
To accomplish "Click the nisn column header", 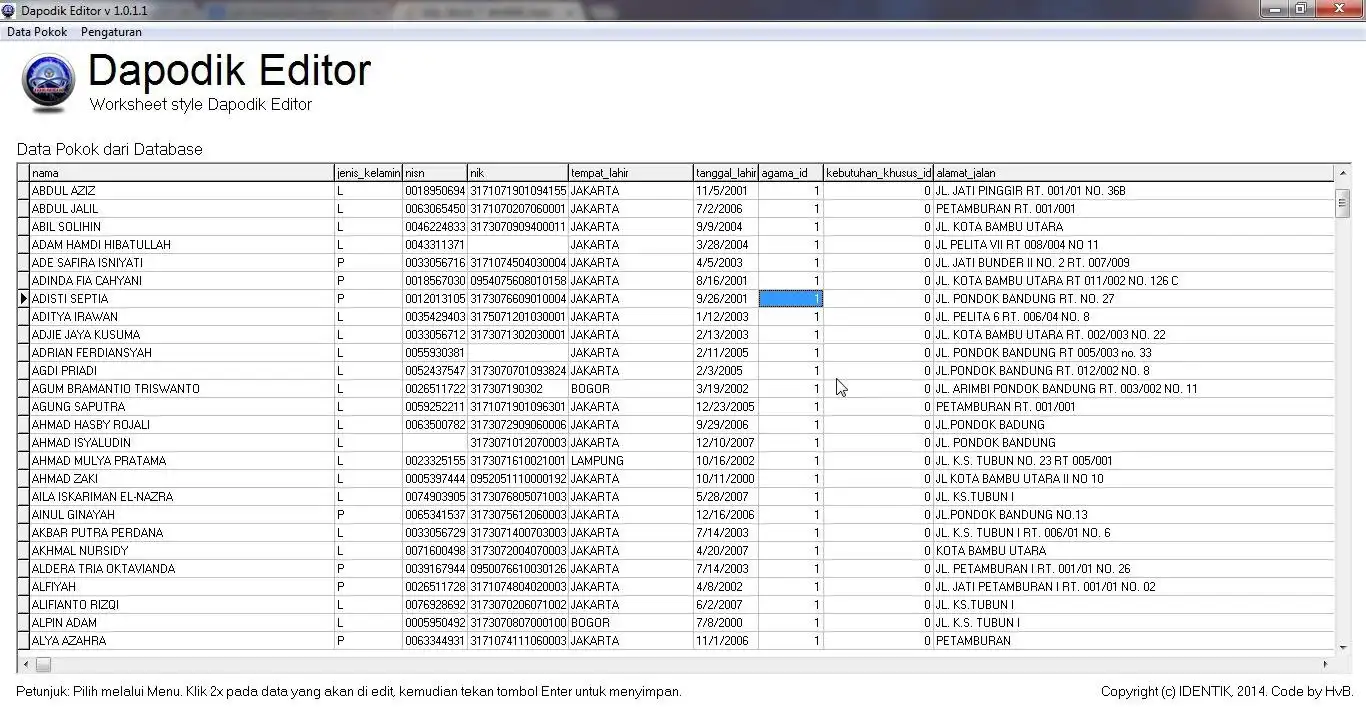I will (435, 173).
